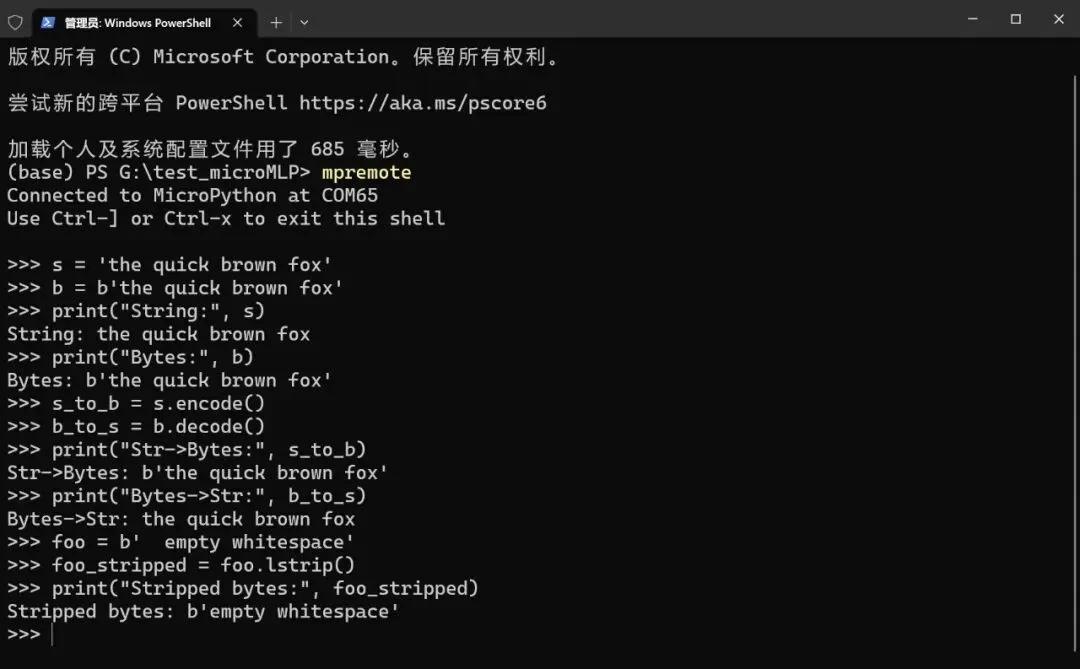This screenshot has height=669, width=1080.
Task: Click the 'Use Ctrl-] or Ctrl-x' hint line
Action: point(226,218)
